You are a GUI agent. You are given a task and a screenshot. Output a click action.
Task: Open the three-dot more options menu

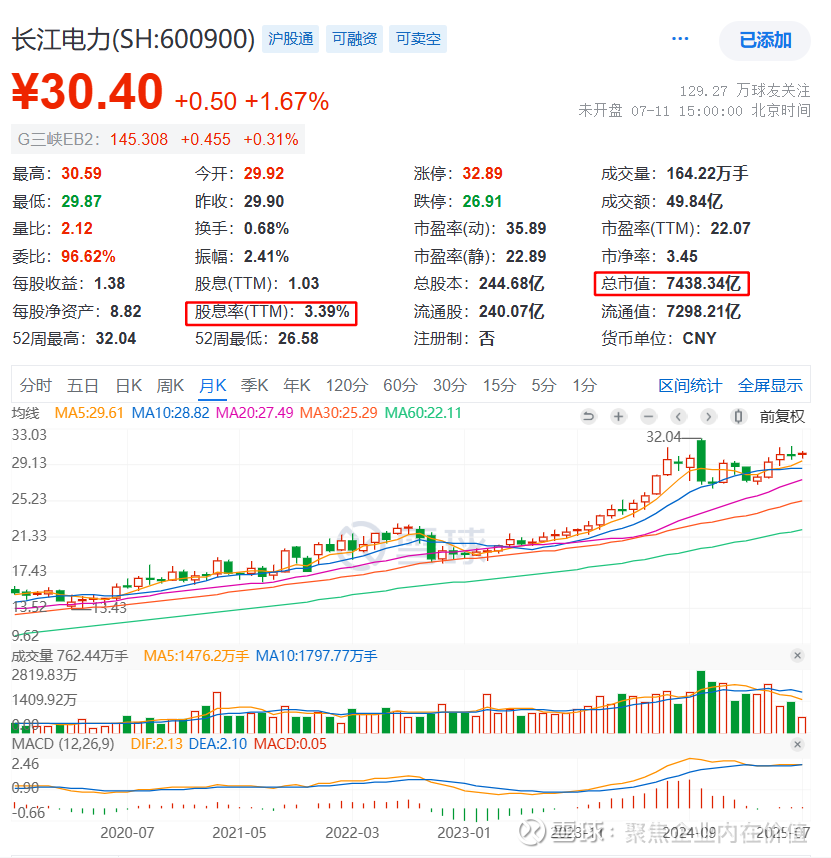click(x=679, y=39)
